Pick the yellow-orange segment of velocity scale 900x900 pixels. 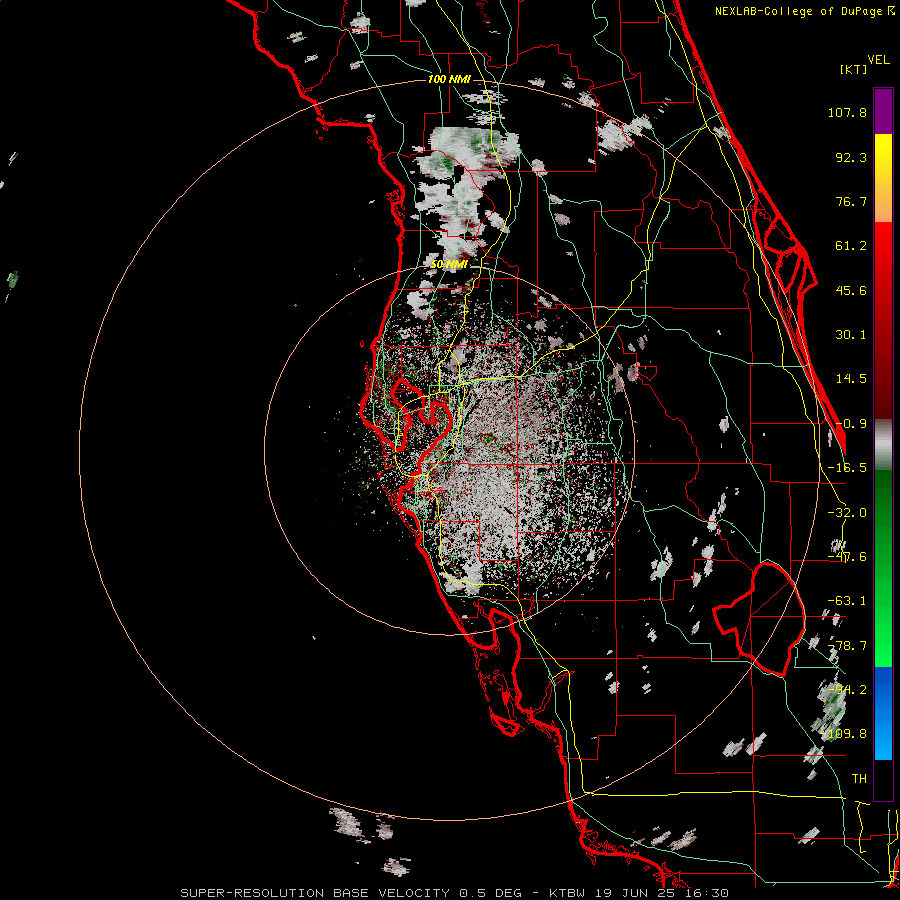(x=883, y=178)
